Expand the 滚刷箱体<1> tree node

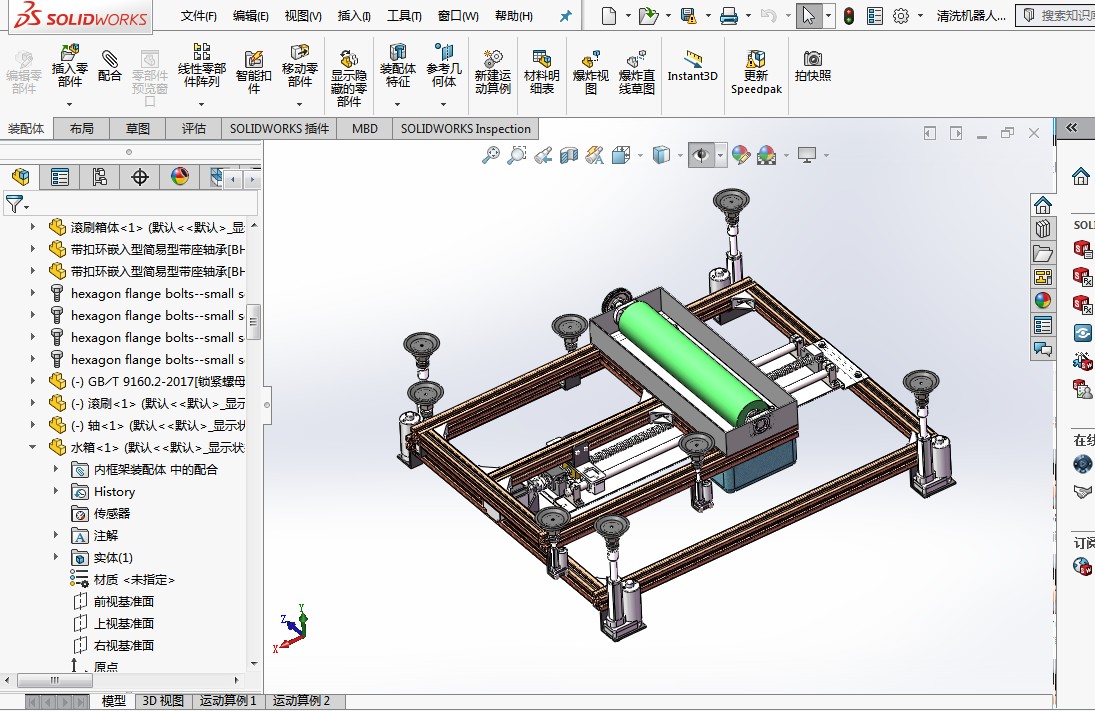coord(32,227)
